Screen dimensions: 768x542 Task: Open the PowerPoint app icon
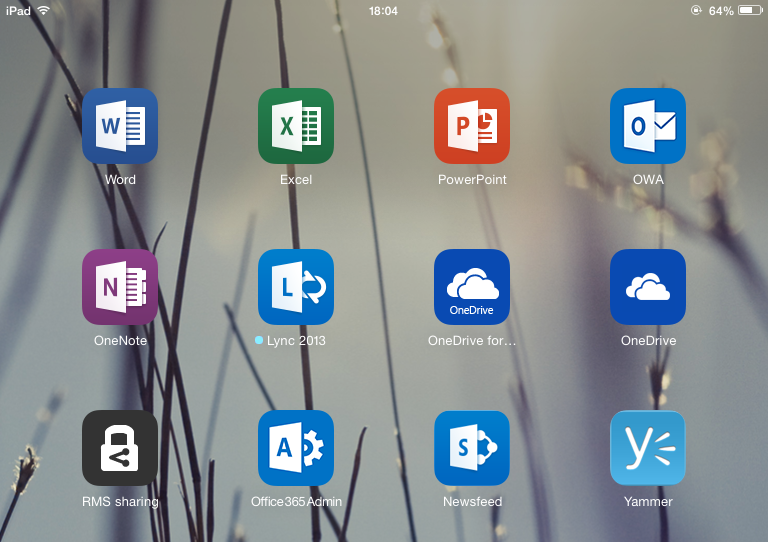click(x=472, y=126)
